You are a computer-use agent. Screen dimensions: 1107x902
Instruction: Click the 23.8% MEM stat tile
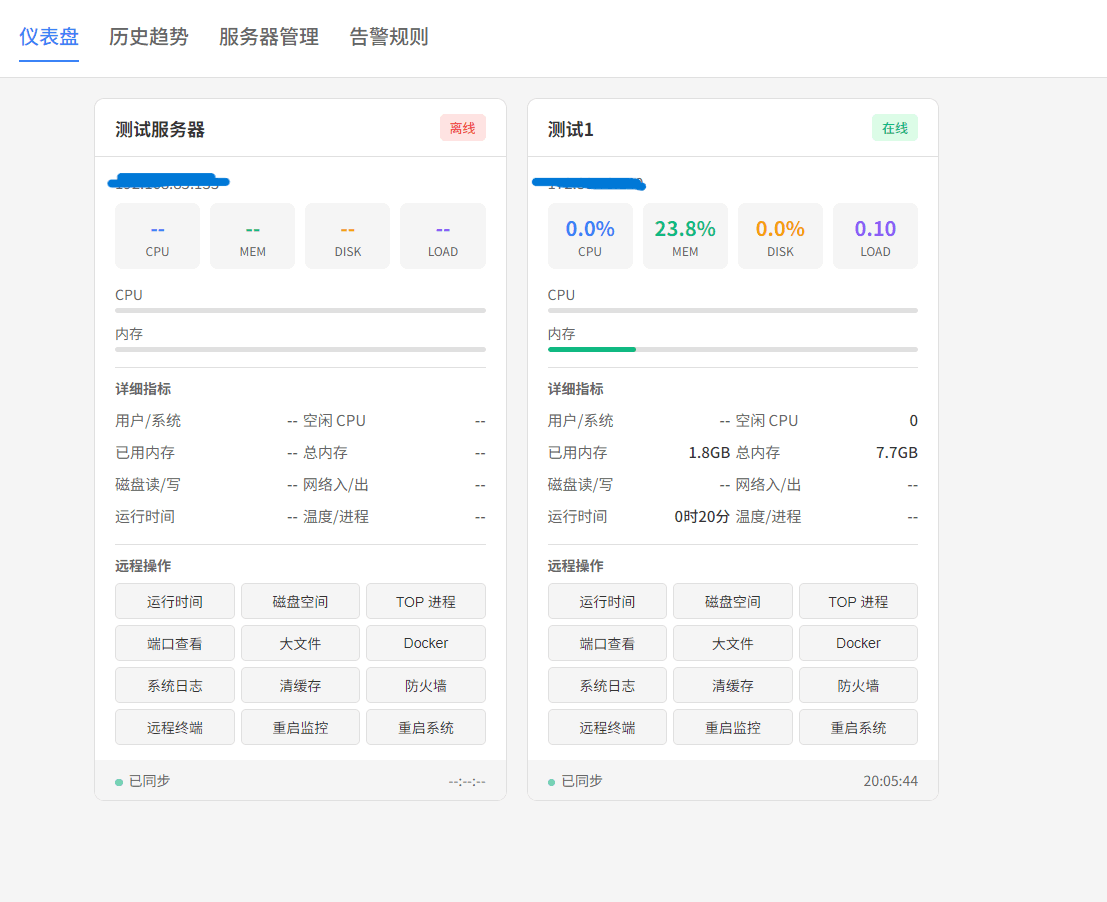(685, 236)
